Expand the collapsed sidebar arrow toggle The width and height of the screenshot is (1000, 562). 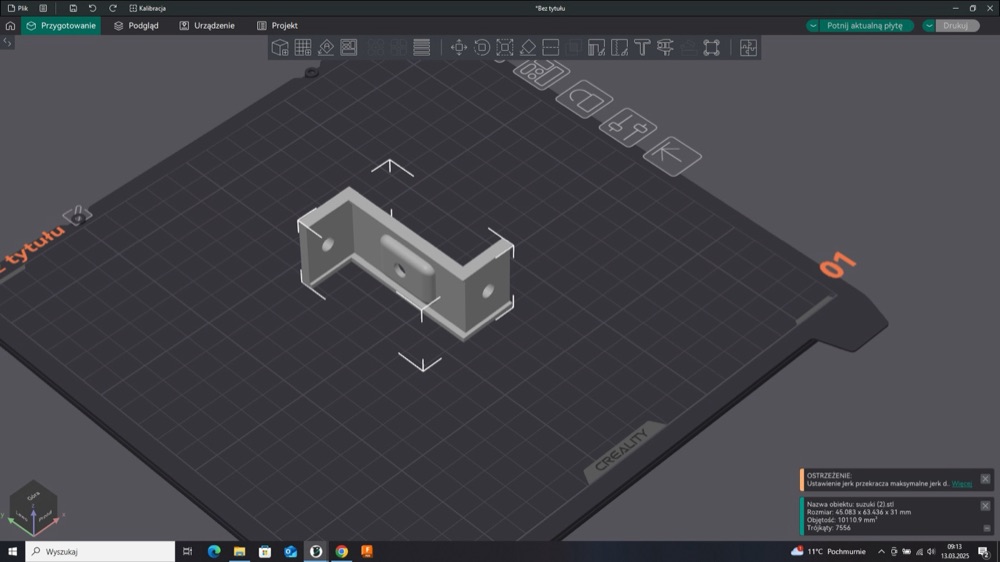tap(7, 42)
